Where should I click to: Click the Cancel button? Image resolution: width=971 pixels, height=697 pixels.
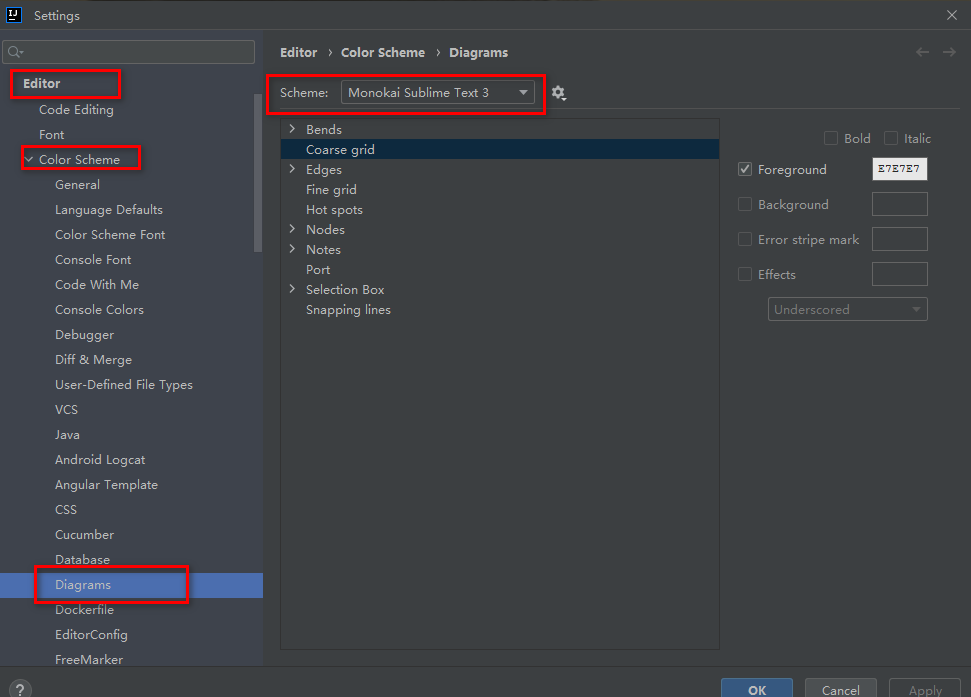[x=840, y=689]
